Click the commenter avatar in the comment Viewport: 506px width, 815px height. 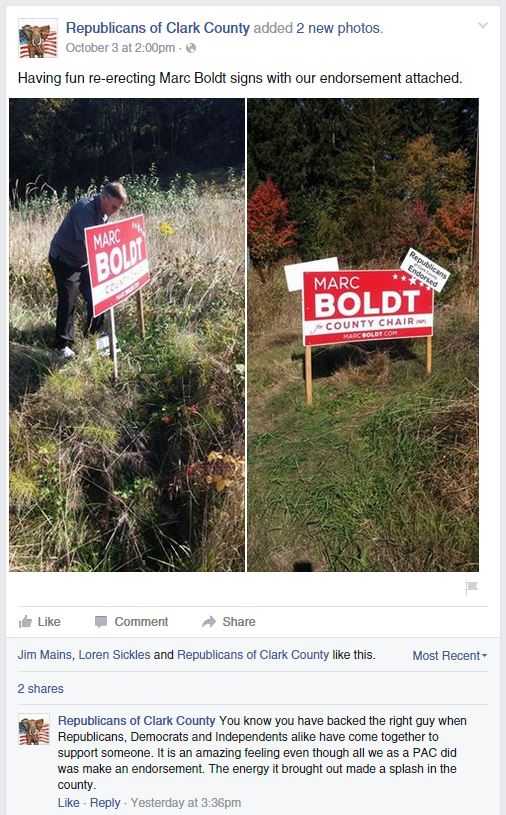[x=34, y=729]
